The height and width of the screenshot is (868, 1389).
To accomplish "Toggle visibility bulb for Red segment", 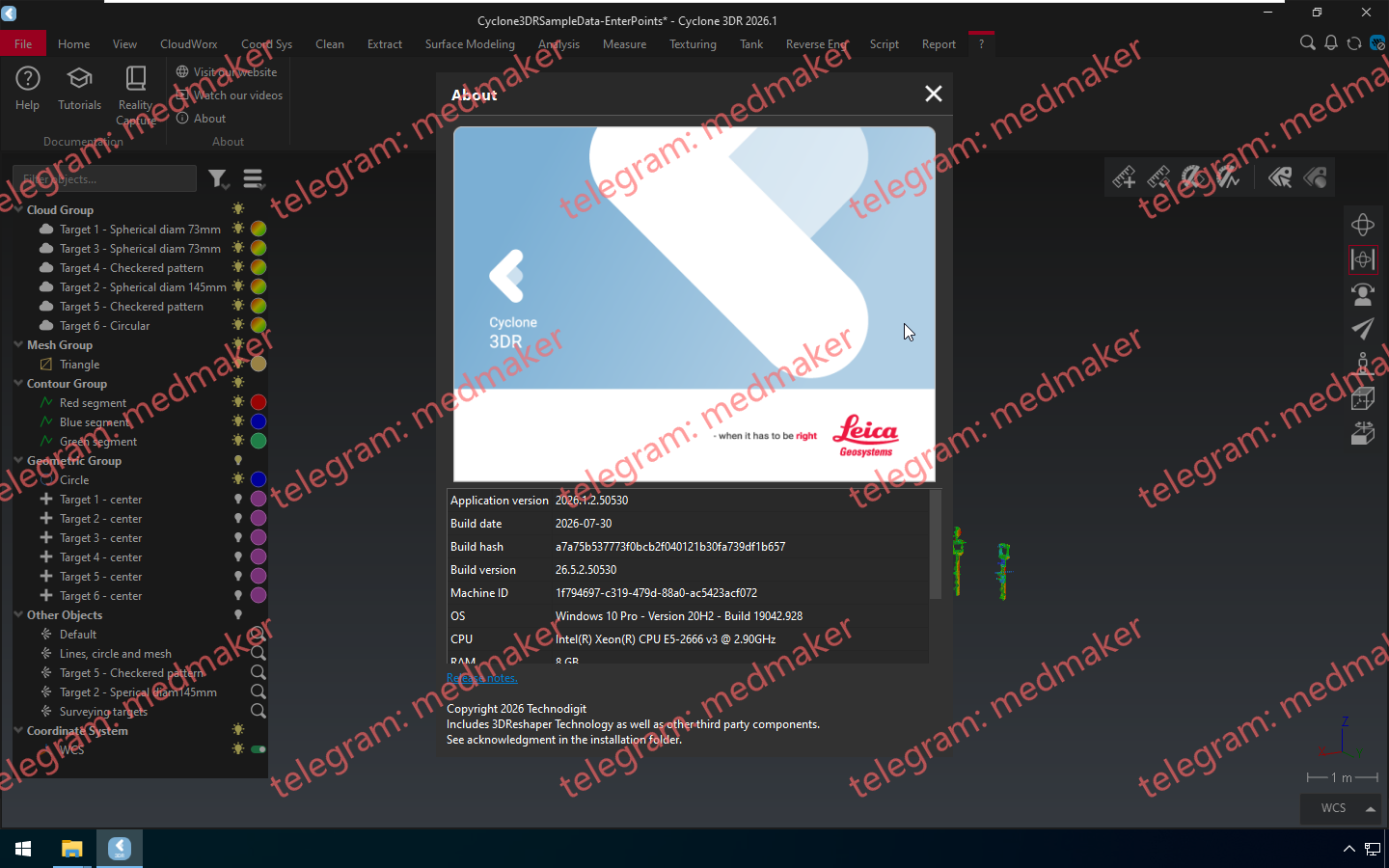I will pos(238,402).
